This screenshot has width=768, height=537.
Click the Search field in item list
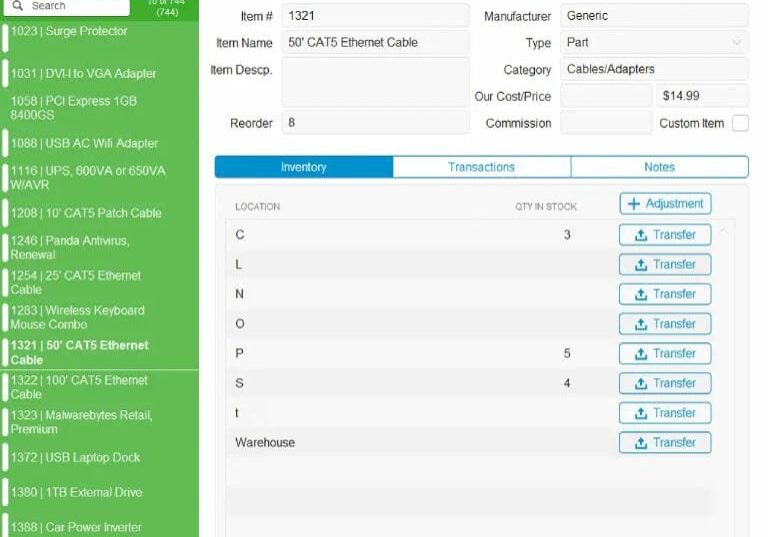tap(67, 6)
